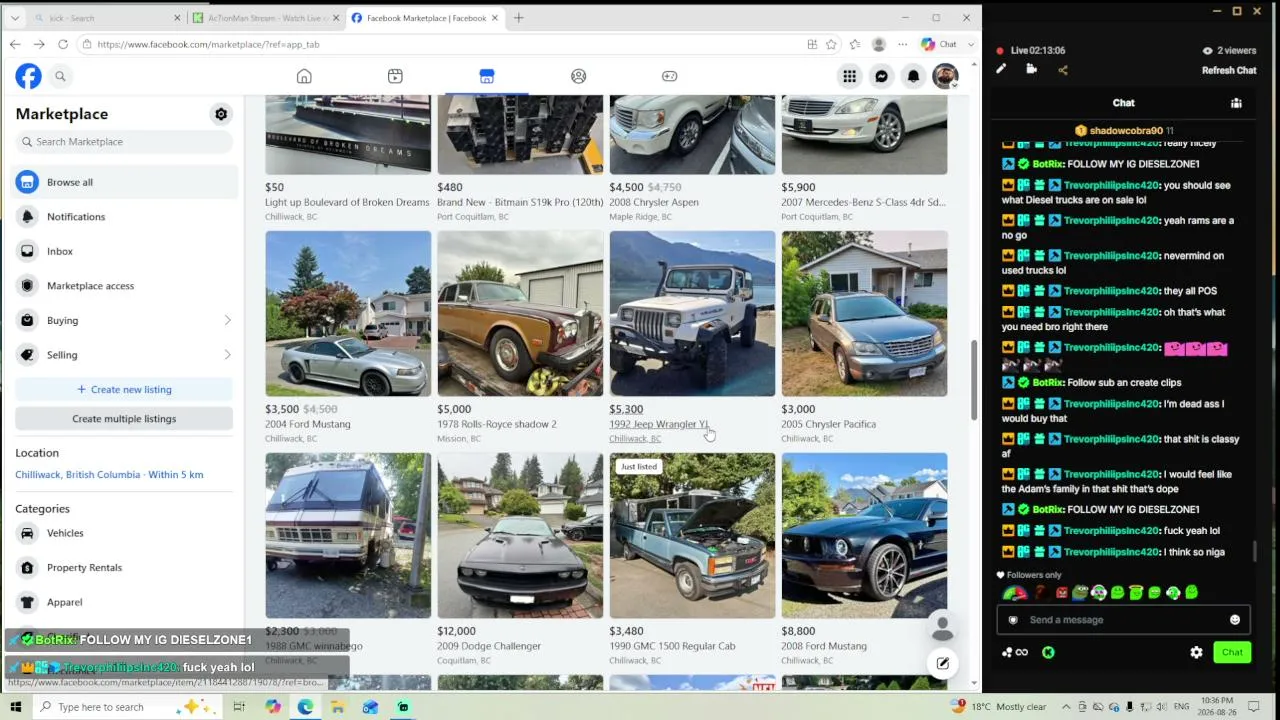
Task: Open the Gaming icon in Facebook header
Action: (669, 76)
